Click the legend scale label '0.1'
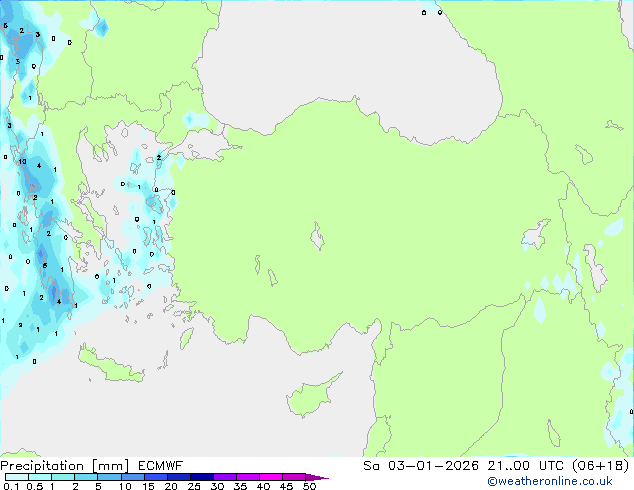This screenshot has width=634, height=490. (x=11, y=486)
